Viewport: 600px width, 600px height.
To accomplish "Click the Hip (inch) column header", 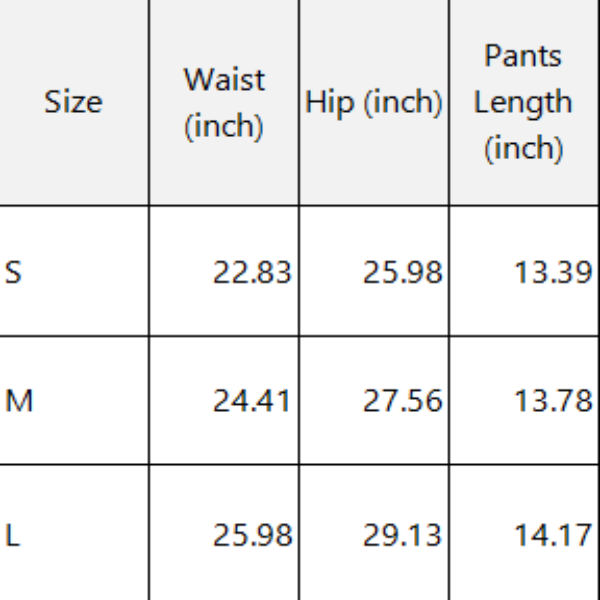I will tap(373, 102).
